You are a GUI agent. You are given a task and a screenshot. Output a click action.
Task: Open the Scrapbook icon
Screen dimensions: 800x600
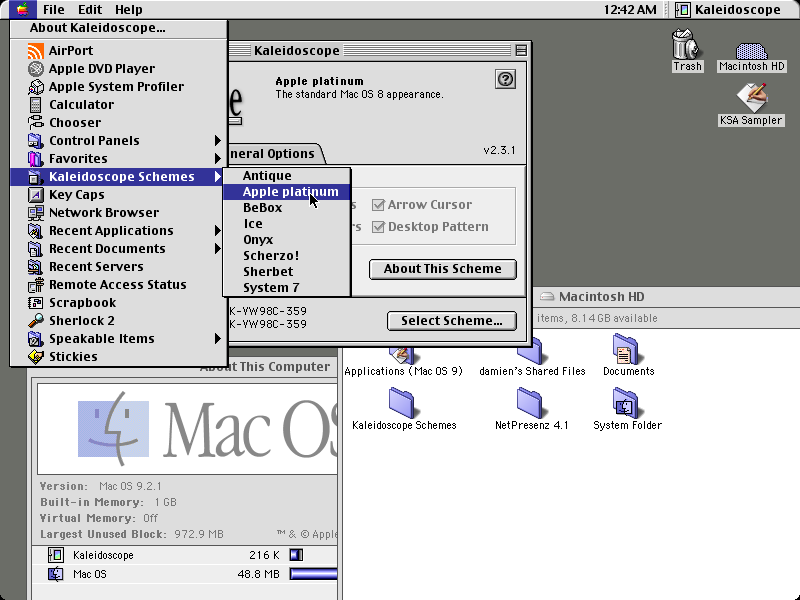click(36, 303)
